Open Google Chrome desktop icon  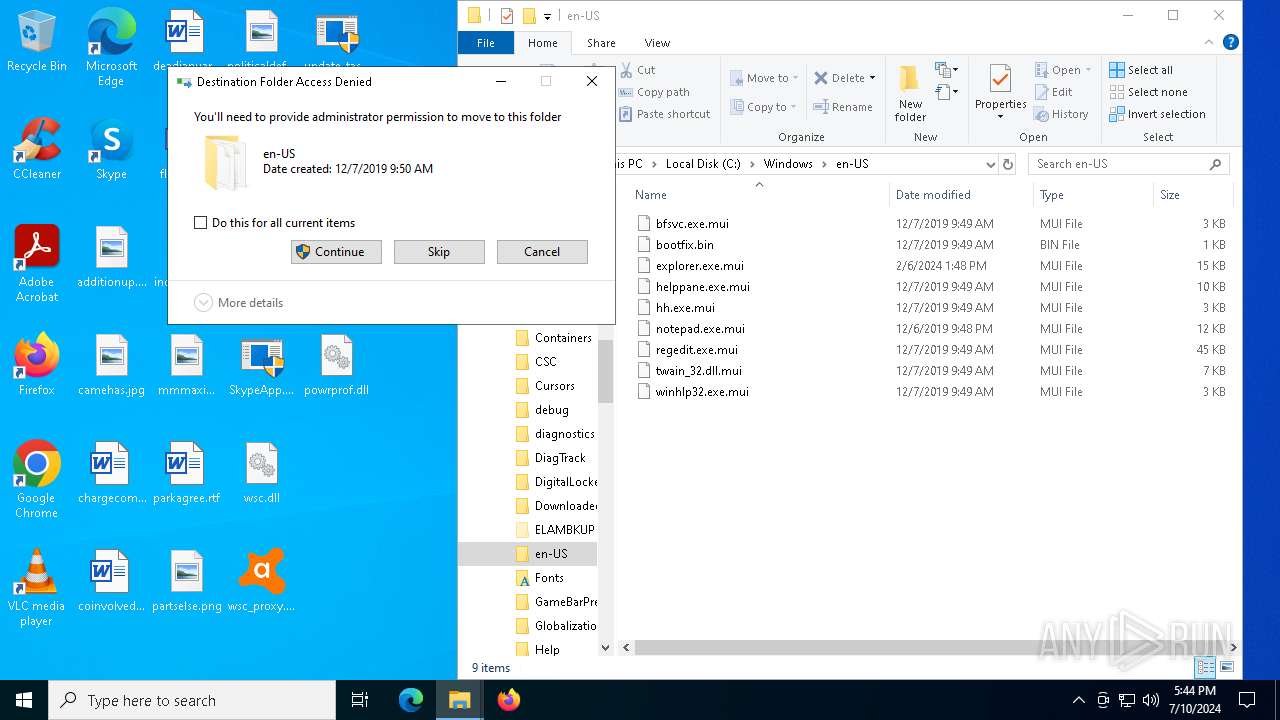click(37, 480)
